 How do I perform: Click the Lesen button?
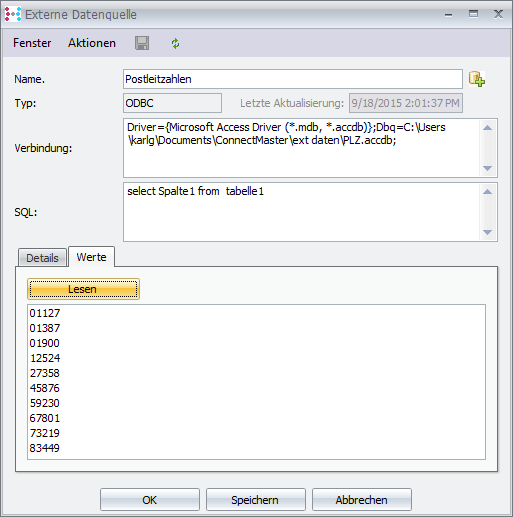pyautogui.click(x=83, y=289)
